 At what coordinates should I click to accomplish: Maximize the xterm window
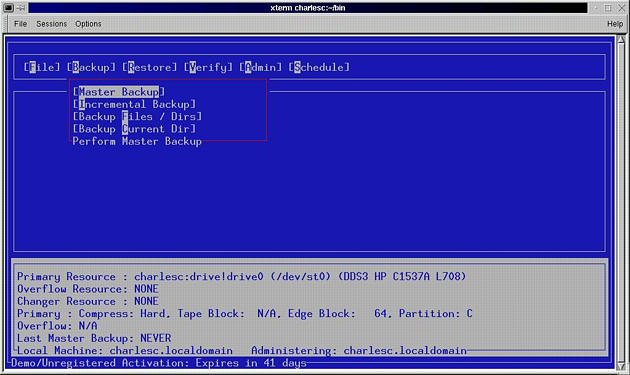[608, 8]
